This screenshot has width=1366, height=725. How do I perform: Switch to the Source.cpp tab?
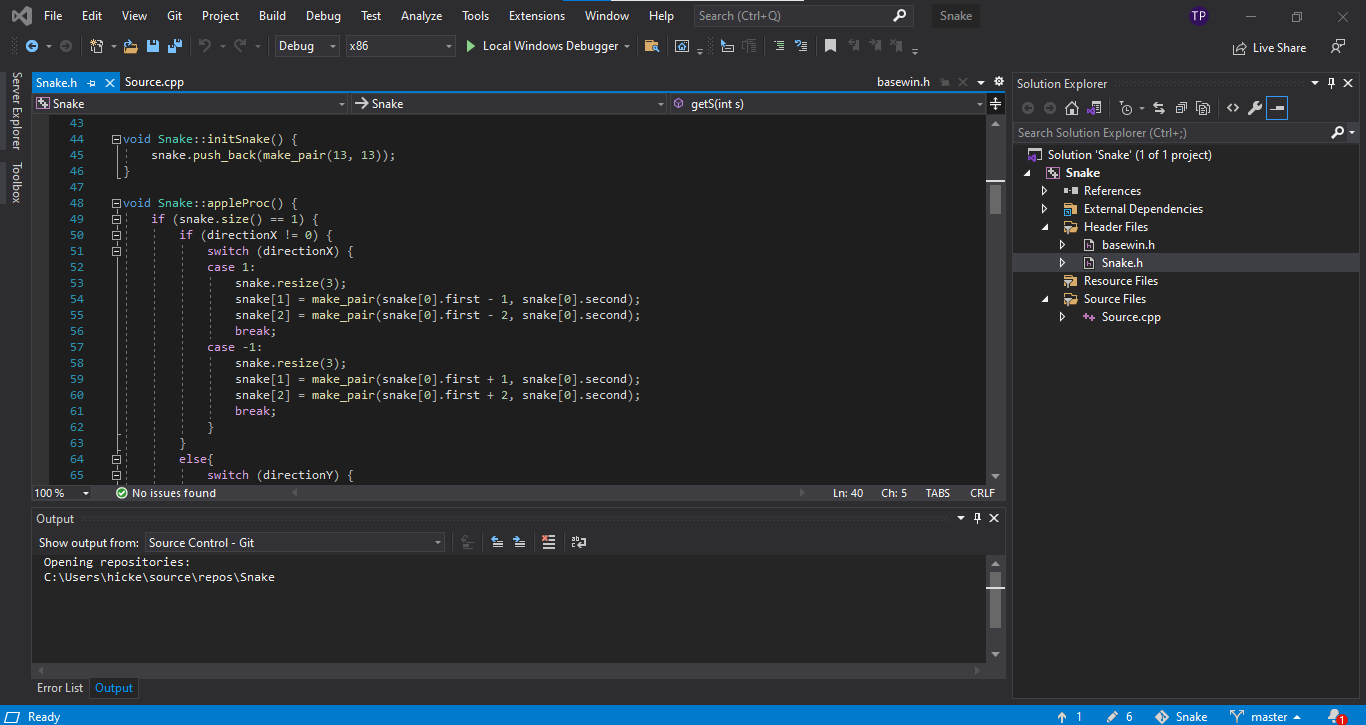(x=154, y=82)
